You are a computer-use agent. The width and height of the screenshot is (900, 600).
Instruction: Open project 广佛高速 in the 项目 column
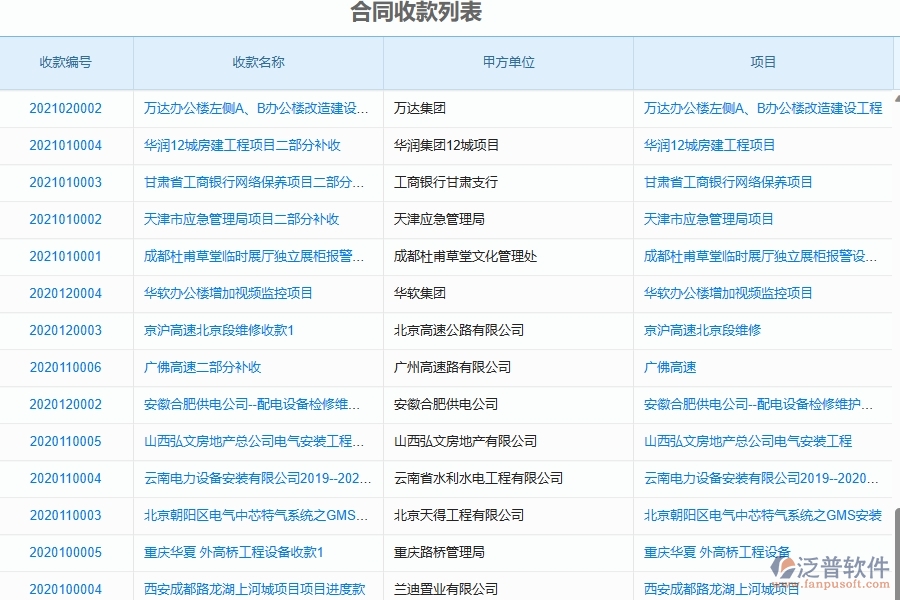[670, 367]
